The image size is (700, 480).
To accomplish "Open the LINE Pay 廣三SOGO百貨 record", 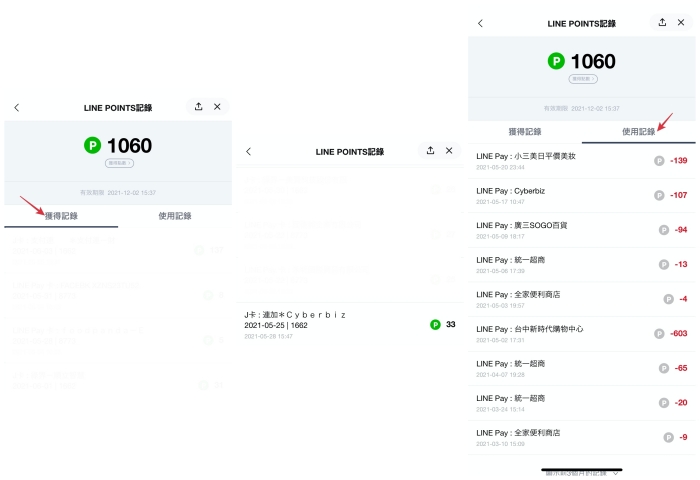I will coord(582,230).
